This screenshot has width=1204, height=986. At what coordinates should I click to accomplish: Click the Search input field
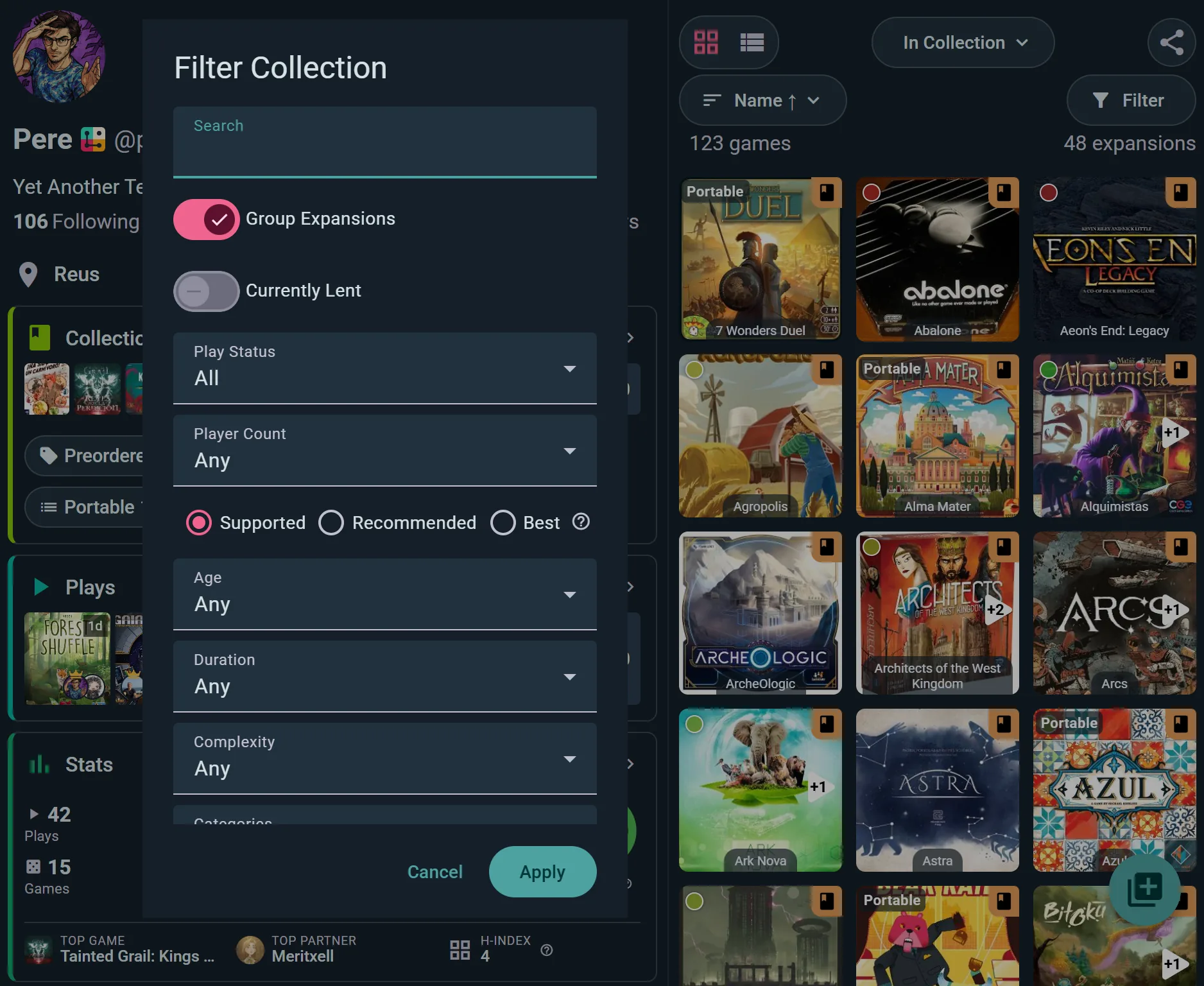tap(385, 142)
